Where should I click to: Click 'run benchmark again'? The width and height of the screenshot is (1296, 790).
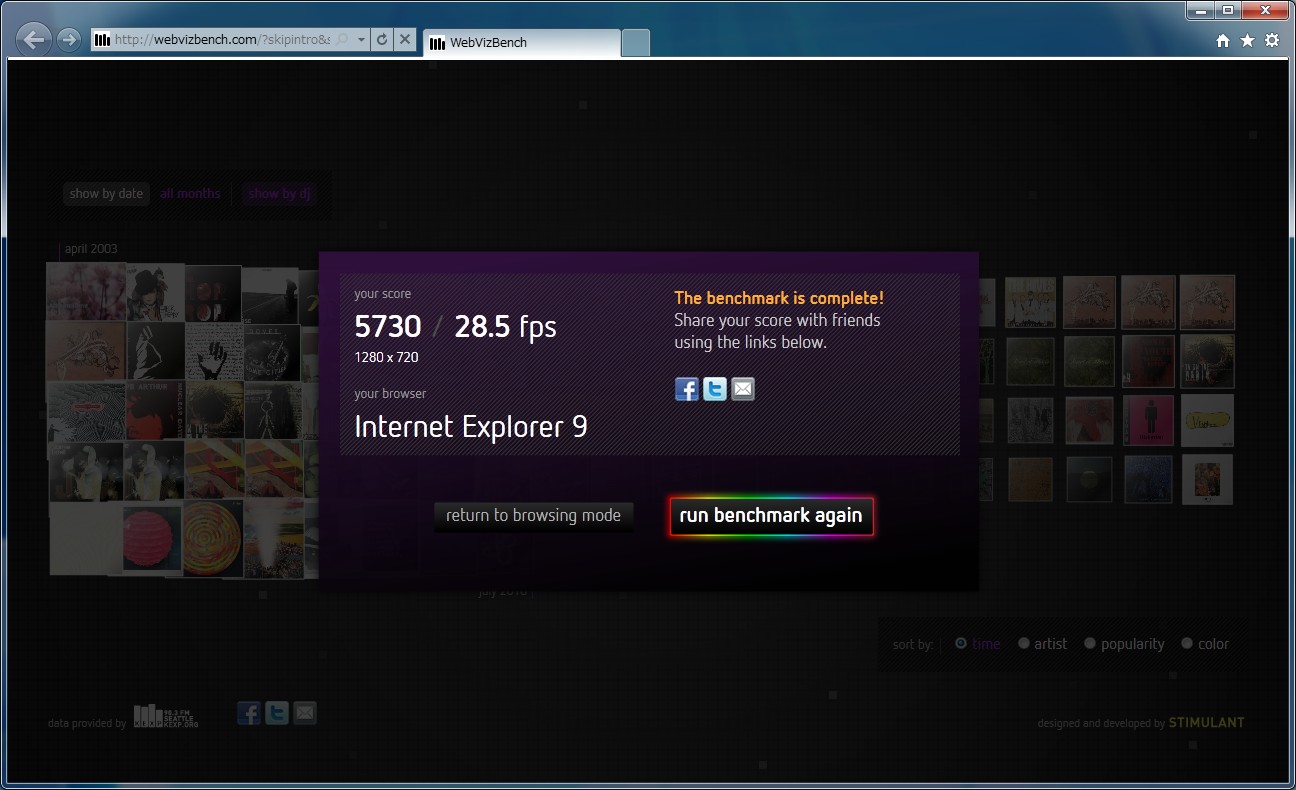click(x=771, y=516)
